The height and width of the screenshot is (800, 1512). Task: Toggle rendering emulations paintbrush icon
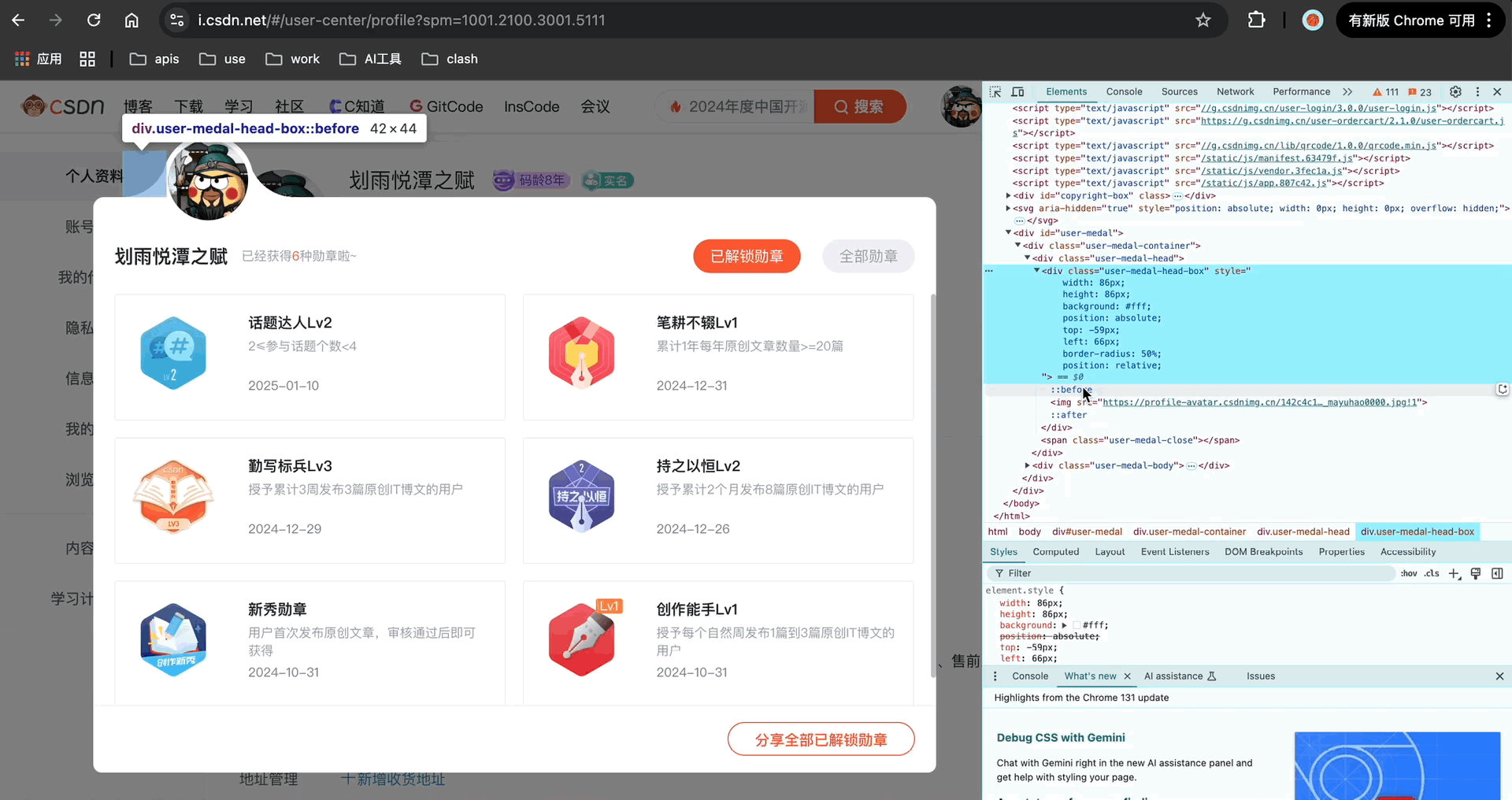[1476, 573]
